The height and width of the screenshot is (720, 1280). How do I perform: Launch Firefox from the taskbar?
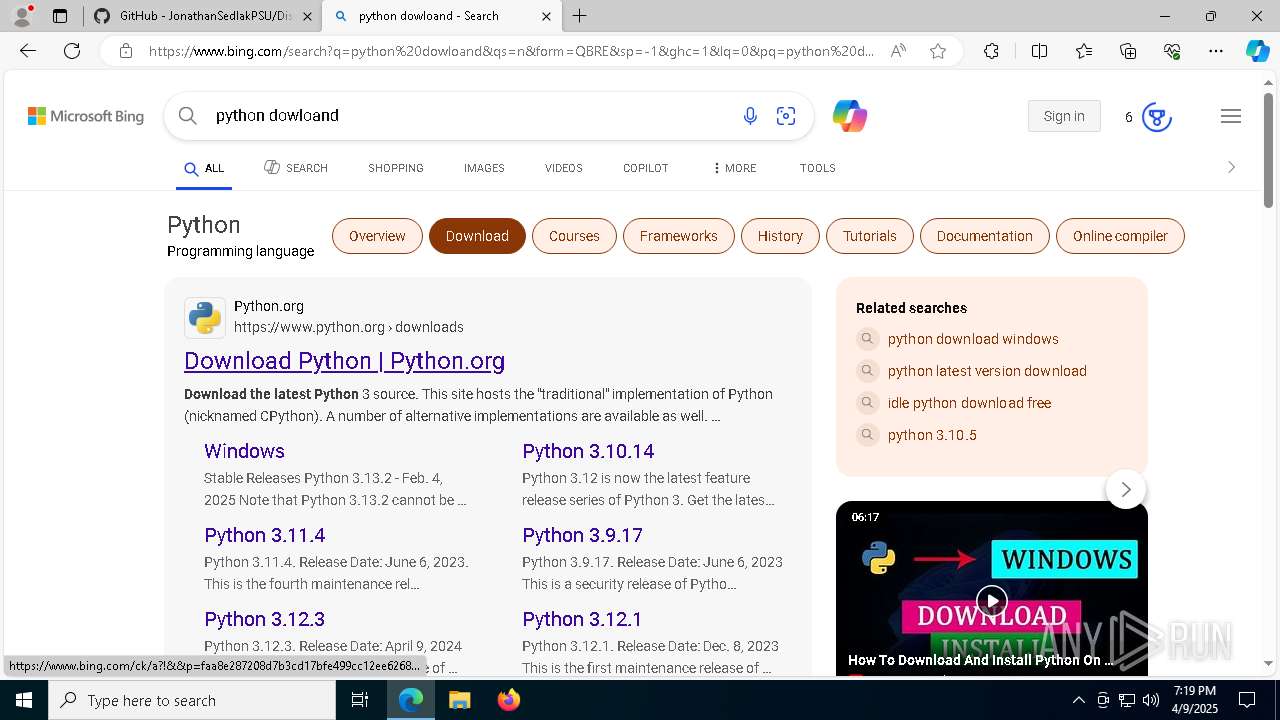[x=509, y=700]
